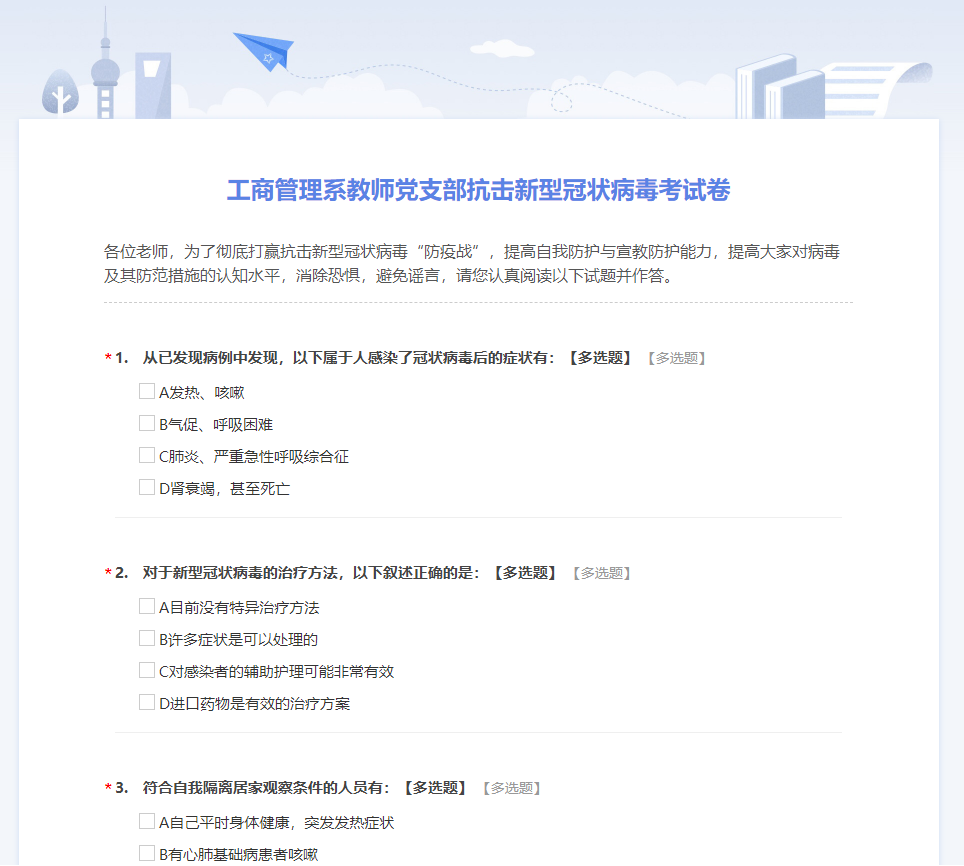Tick the B许多症状是可以处理的 box

pos(147,638)
